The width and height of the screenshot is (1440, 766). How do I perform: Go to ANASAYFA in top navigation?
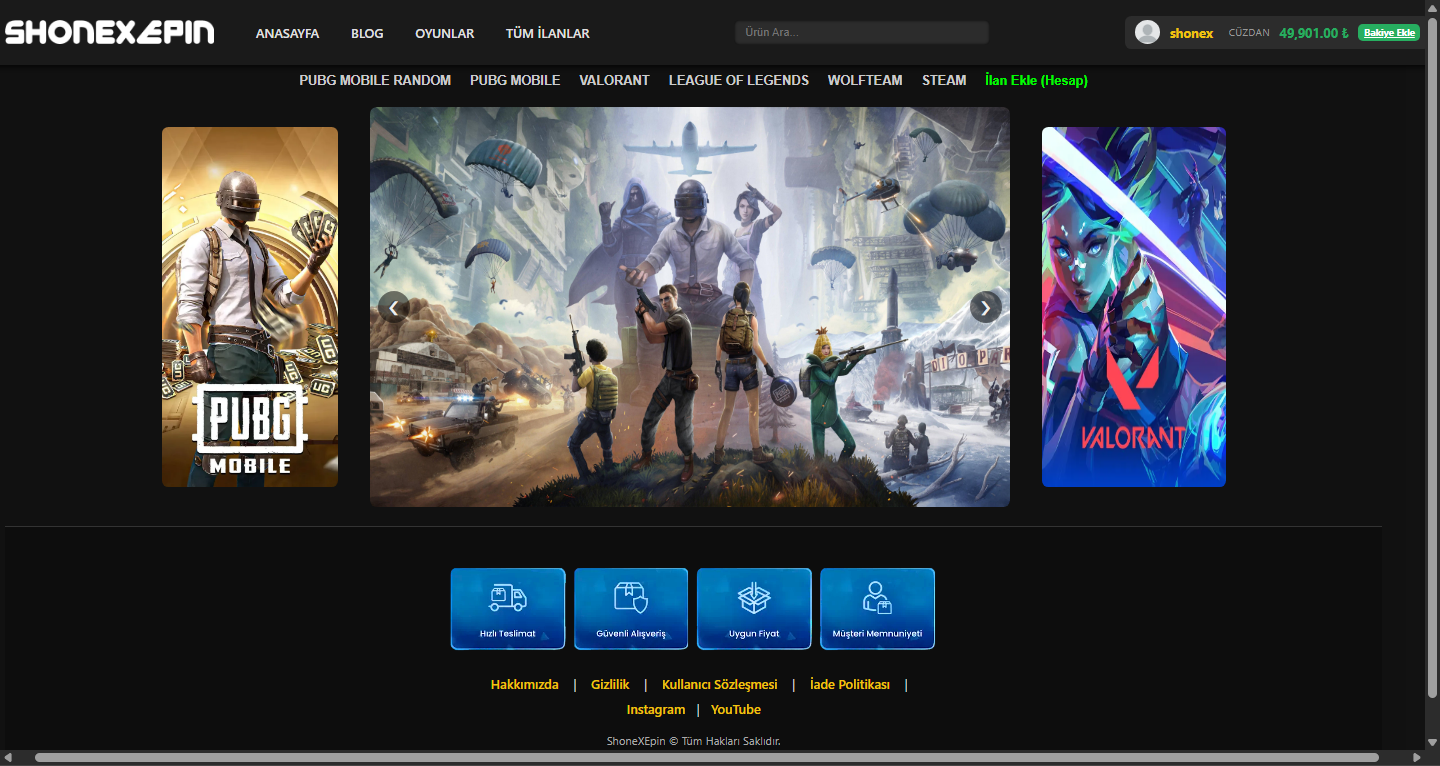coord(287,33)
